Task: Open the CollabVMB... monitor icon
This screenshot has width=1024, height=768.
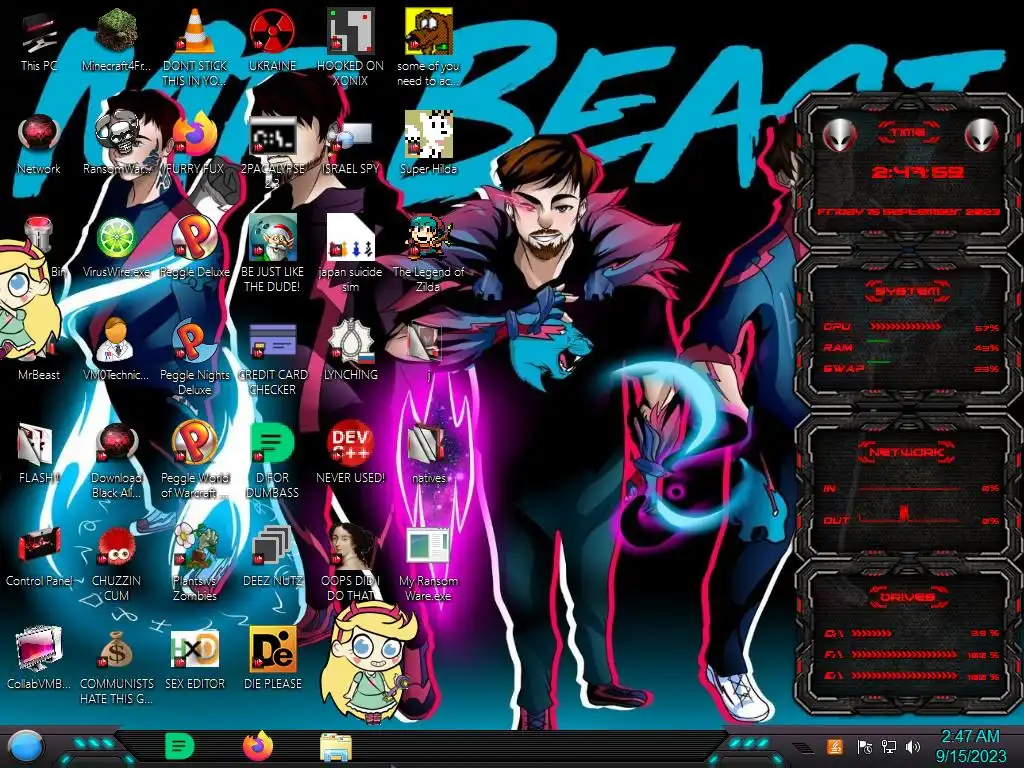Action: point(39,649)
